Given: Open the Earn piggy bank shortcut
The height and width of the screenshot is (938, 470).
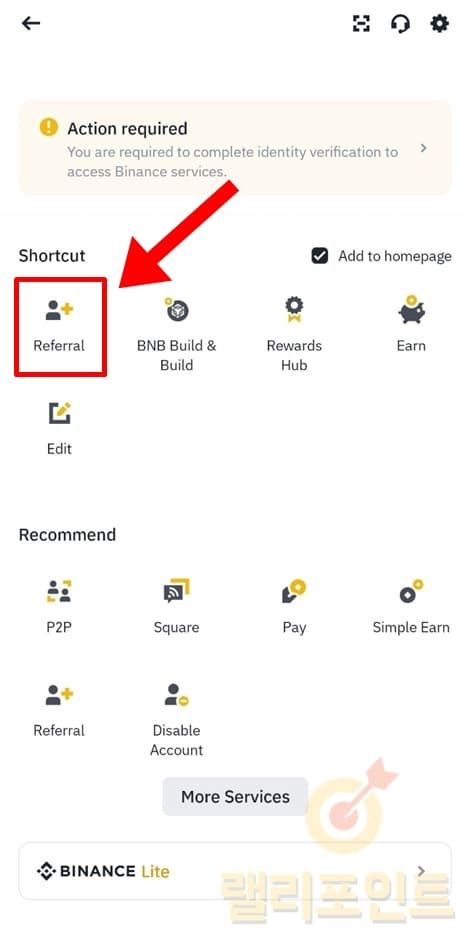Looking at the screenshot, I should click(411, 325).
